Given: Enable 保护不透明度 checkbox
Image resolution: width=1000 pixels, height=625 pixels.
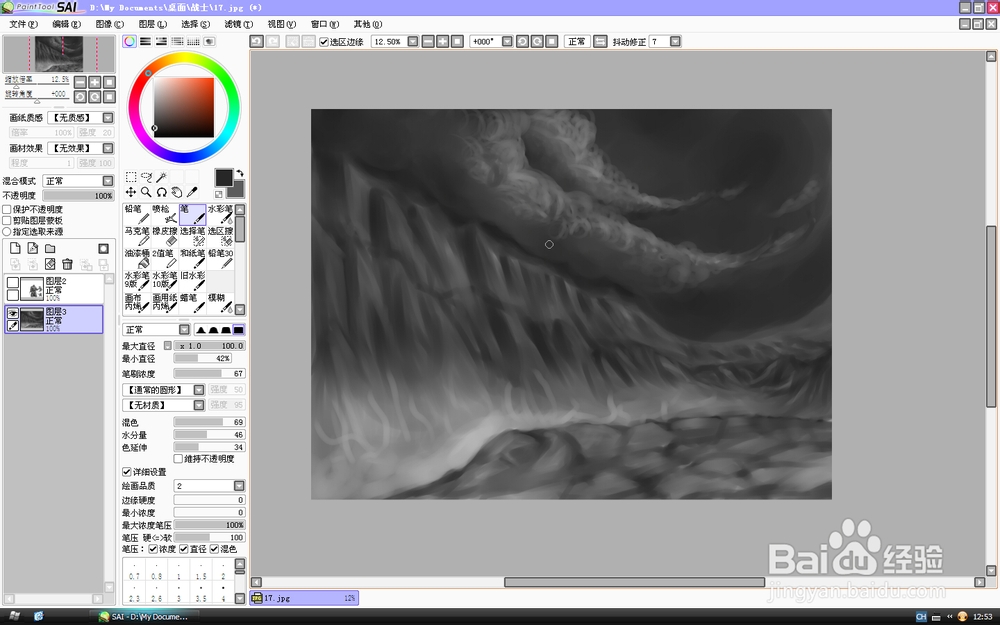Looking at the screenshot, I should 7,209.
